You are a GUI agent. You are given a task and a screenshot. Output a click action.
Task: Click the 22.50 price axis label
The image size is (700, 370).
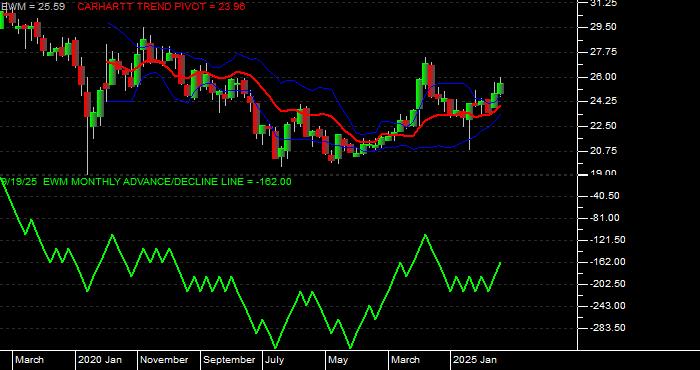(x=604, y=126)
